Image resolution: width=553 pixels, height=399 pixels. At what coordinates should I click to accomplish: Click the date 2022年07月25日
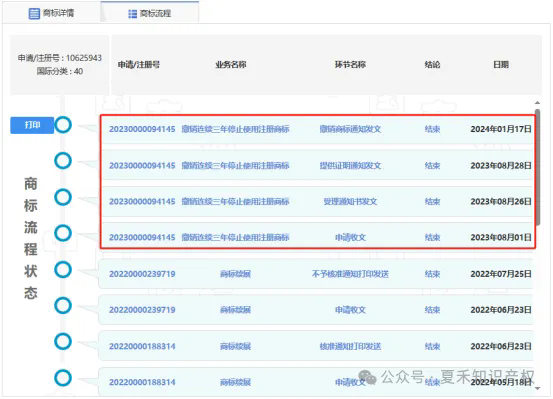click(501, 274)
